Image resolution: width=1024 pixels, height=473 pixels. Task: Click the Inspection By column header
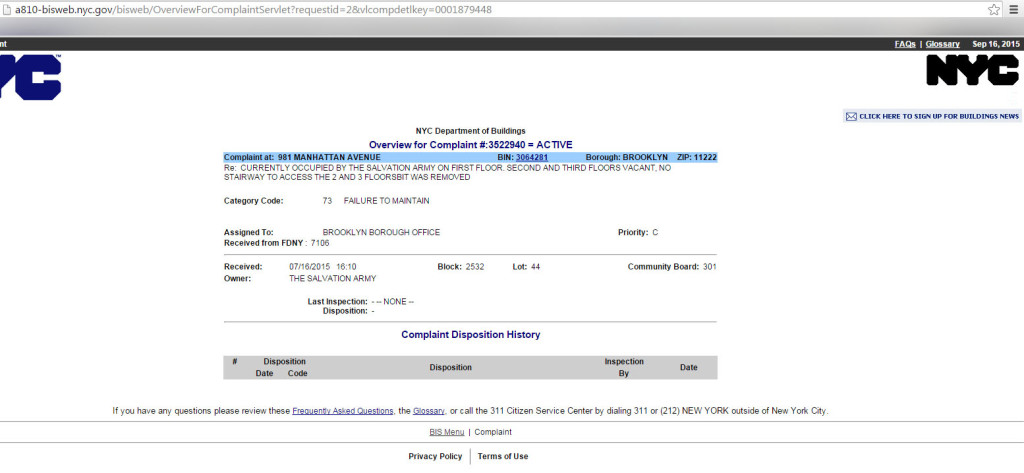623,367
